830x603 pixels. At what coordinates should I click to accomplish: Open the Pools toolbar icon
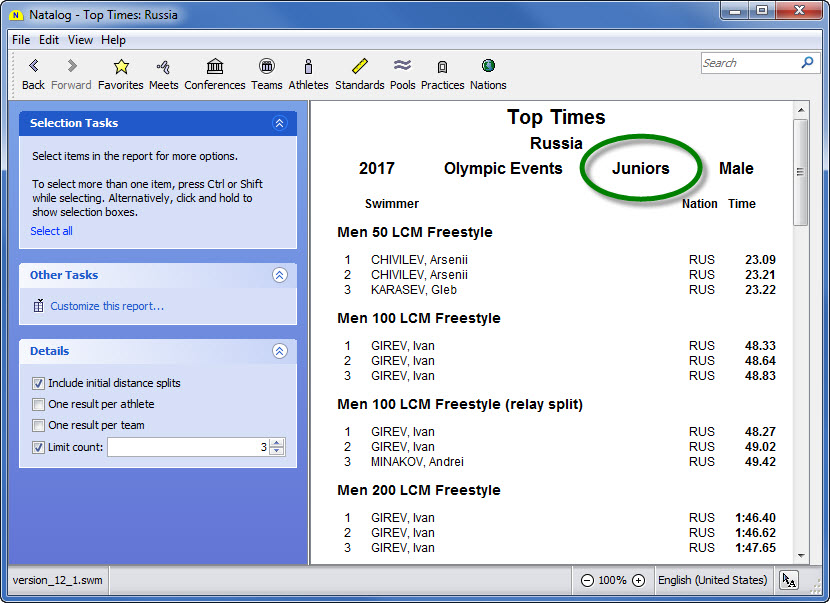(x=402, y=67)
